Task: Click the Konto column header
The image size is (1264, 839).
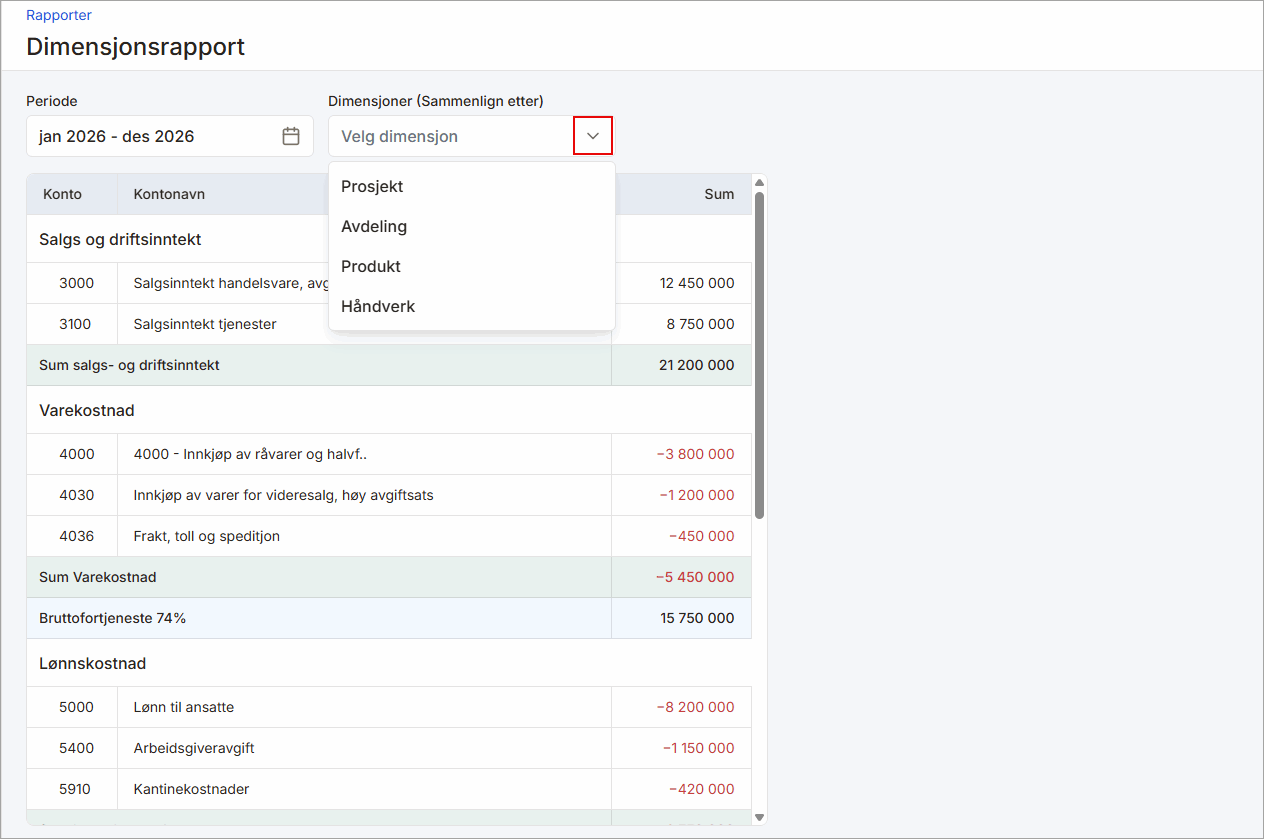Action: coord(63,194)
